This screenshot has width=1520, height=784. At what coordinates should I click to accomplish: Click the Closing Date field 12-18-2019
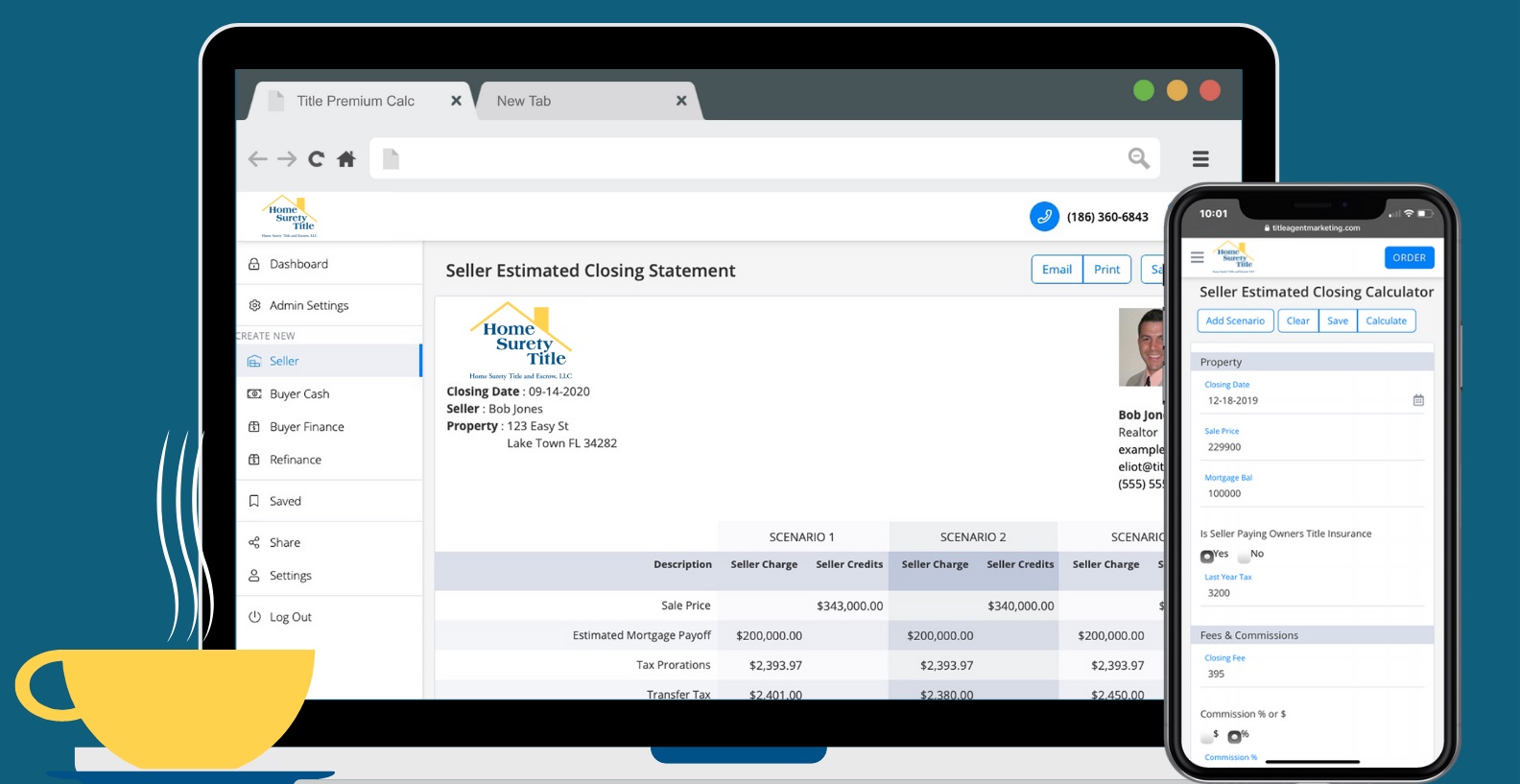coord(1314,401)
